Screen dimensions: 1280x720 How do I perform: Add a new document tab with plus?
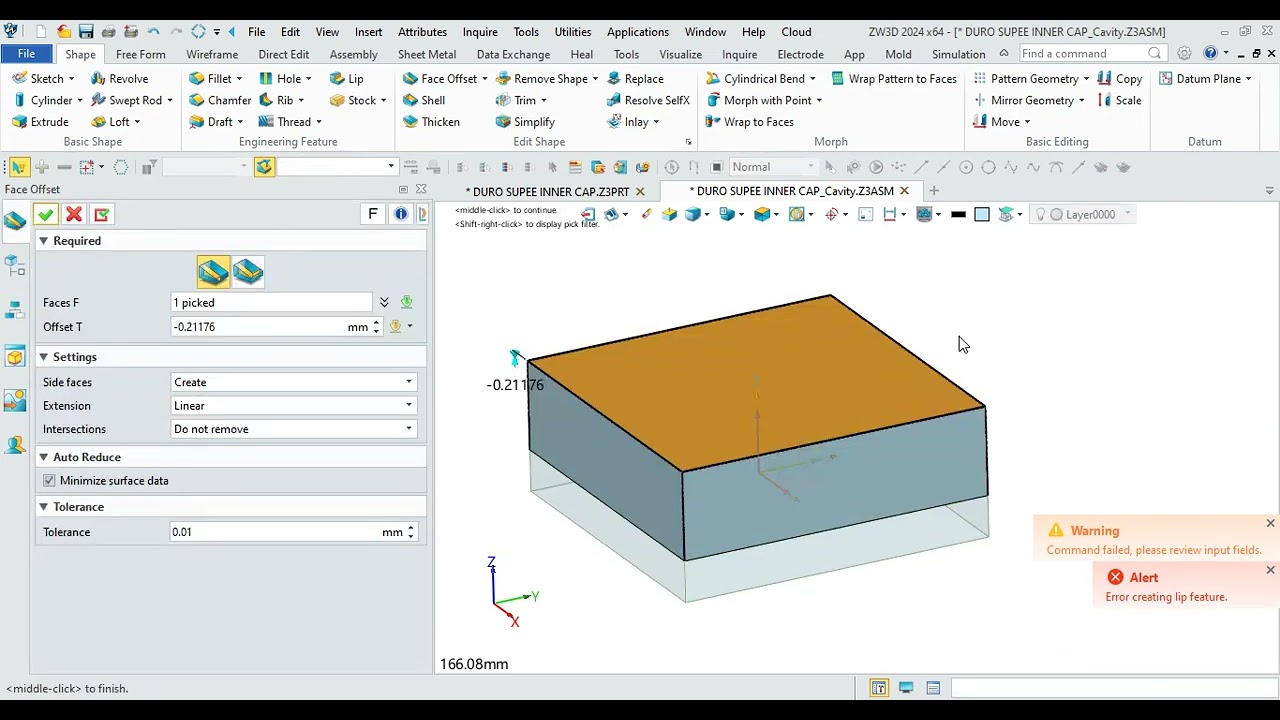click(x=934, y=191)
